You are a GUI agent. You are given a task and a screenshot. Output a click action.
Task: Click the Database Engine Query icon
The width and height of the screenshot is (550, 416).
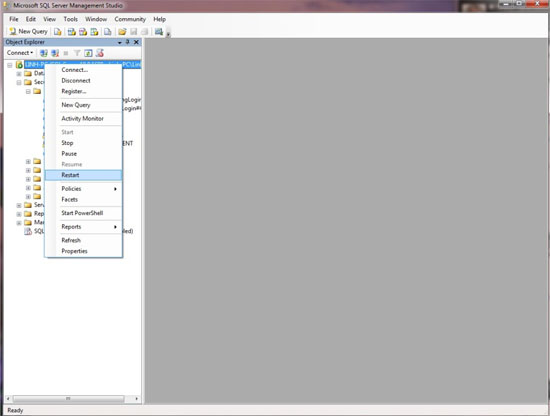tap(58, 32)
